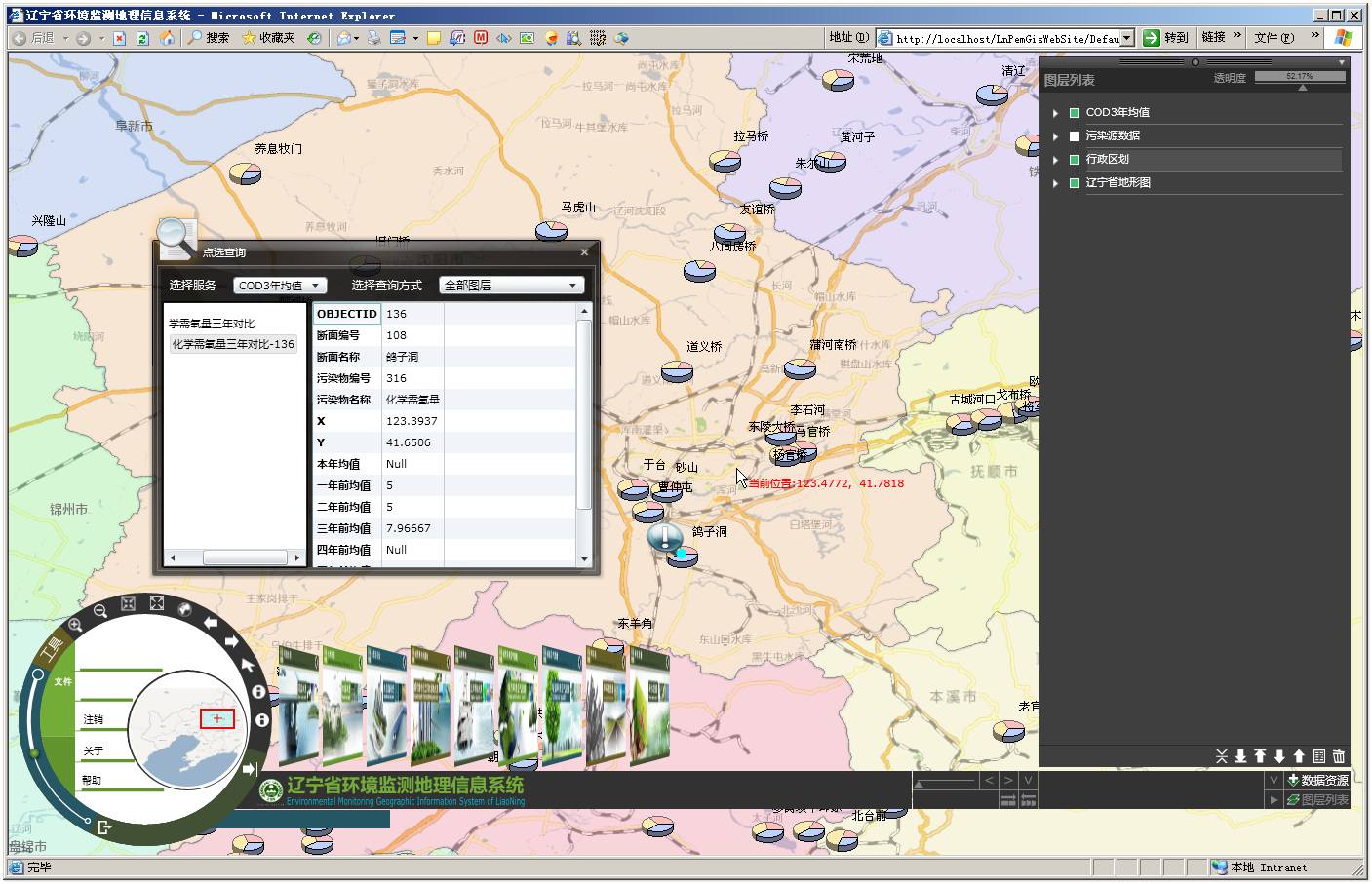
Task: Toggle visibility of COD3年均值 layer
Action: click(1075, 113)
